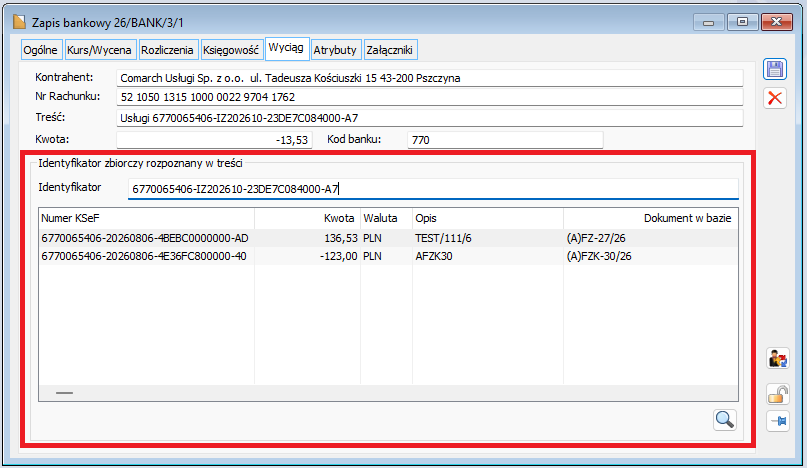The width and height of the screenshot is (807, 468).
Task: Close the Zapis bankowy window
Action: 777,22
